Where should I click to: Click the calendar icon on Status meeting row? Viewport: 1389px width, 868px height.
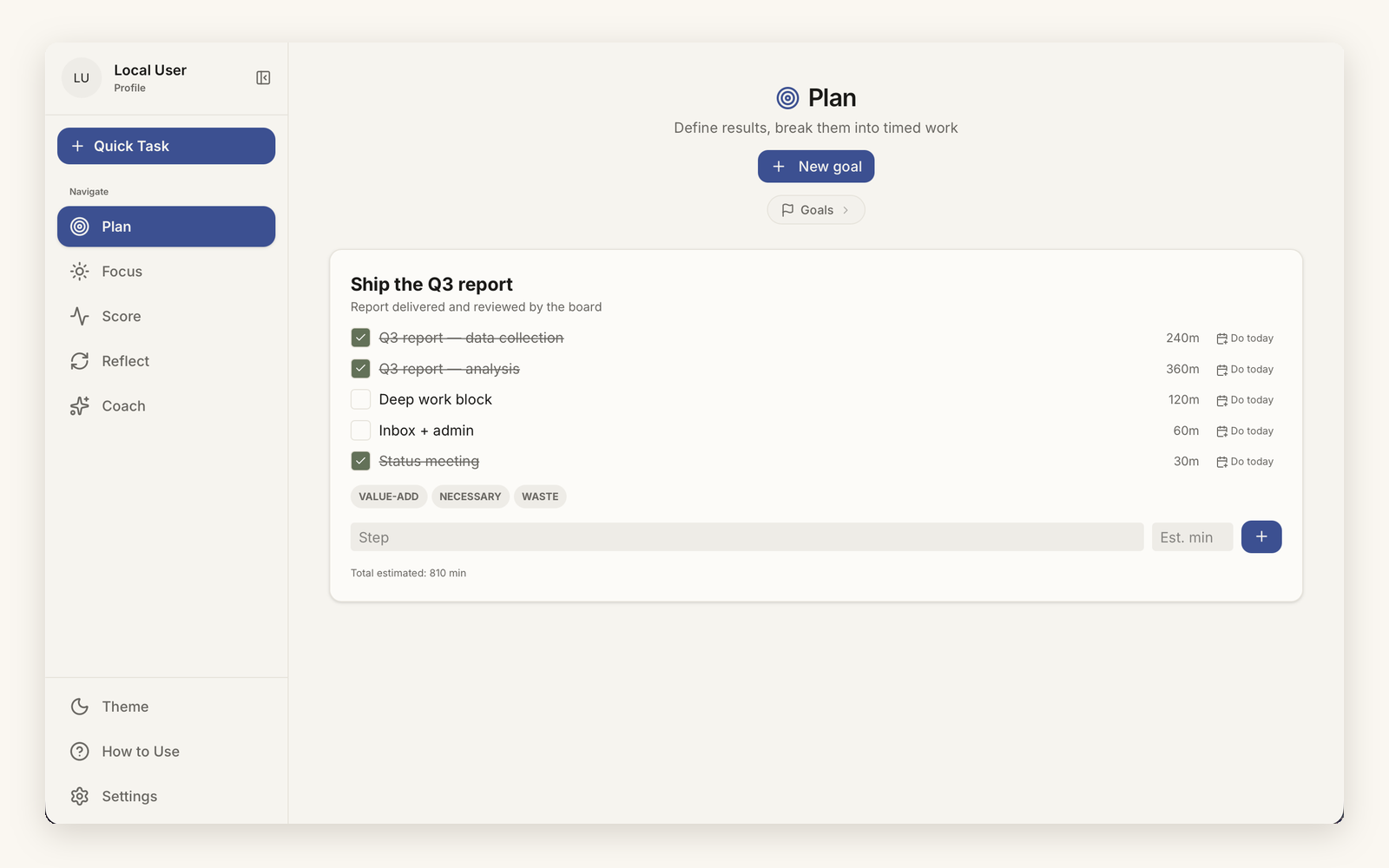pyautogui.click(x=1221, y=462)
